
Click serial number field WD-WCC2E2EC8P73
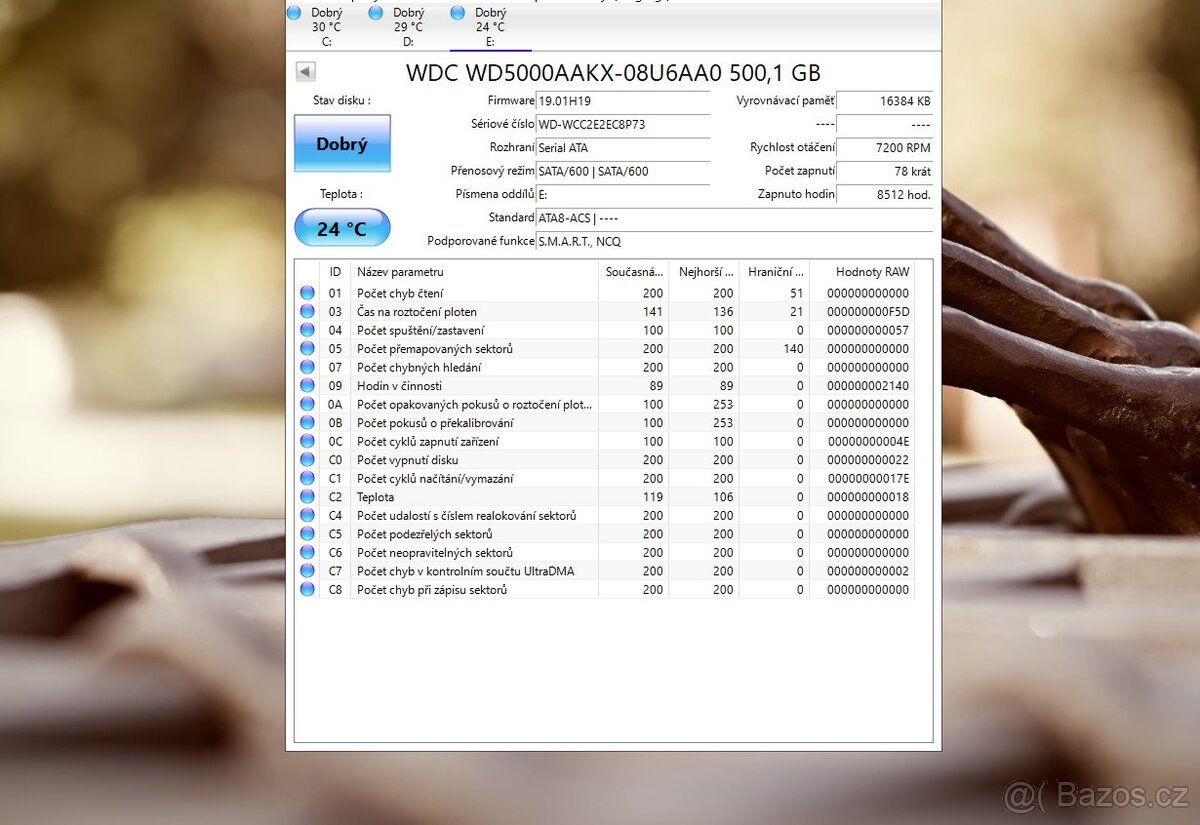point(623,125)
